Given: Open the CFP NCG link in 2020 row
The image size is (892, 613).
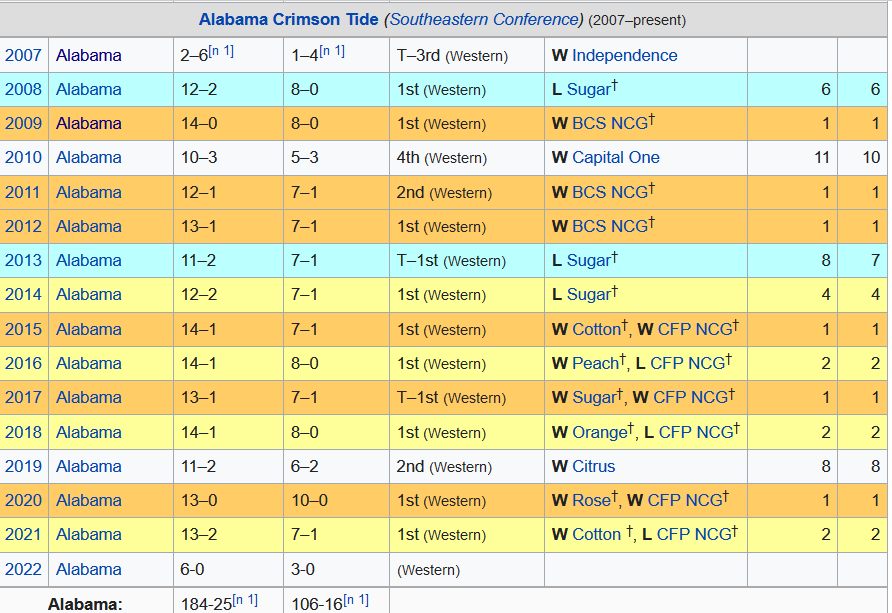Looking at the screenshot, I should click(685, 500).
